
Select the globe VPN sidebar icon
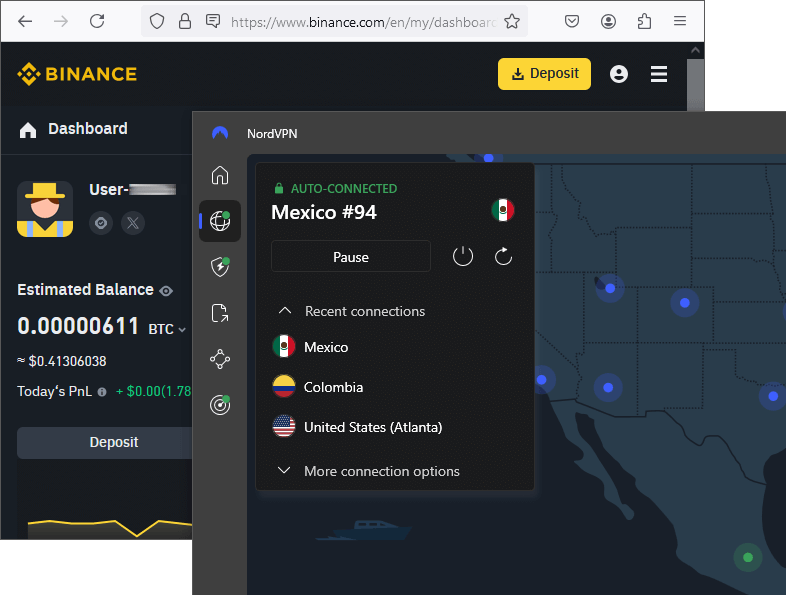pyautogui.click(x=220, y=221)
